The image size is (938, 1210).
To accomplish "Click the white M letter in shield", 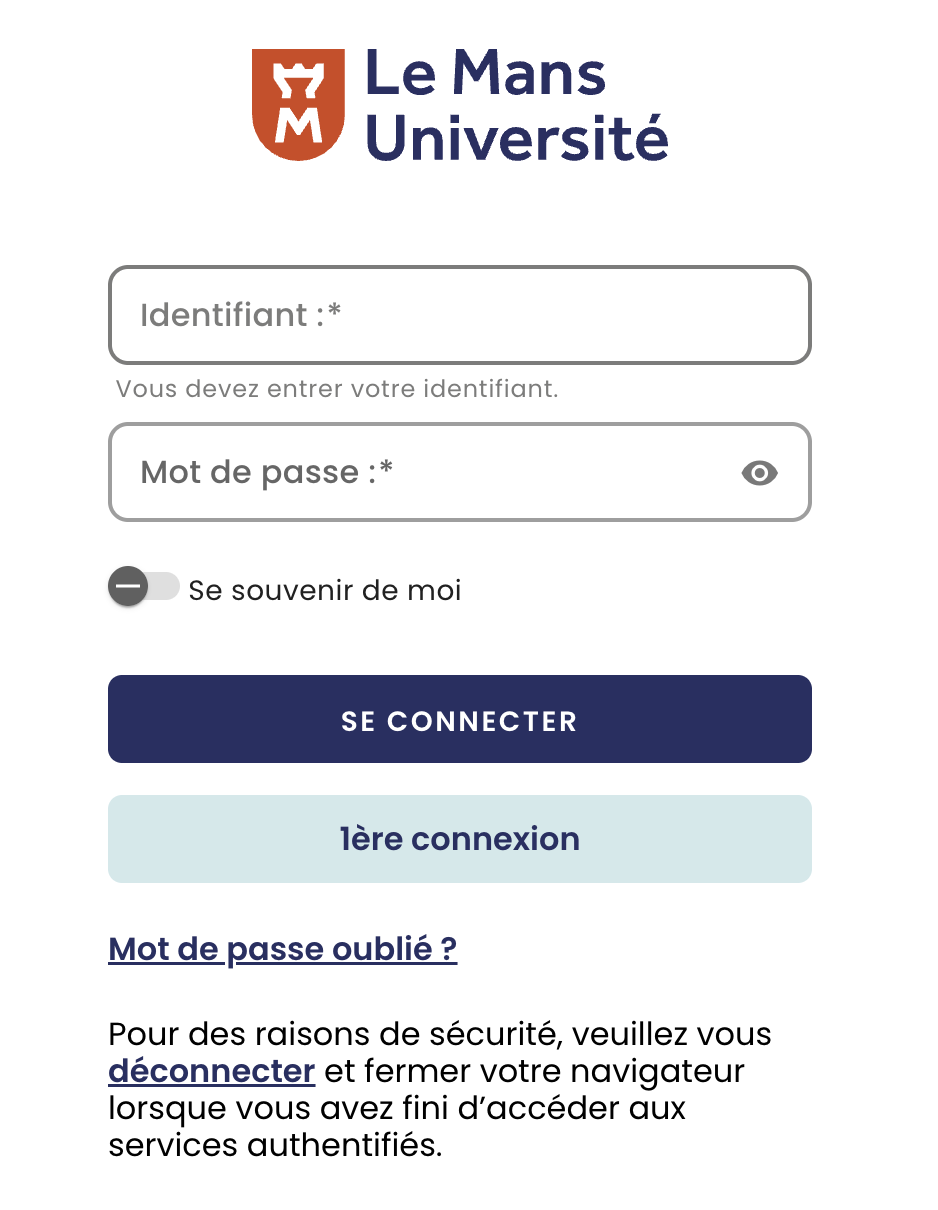I will (x=298, y=125).
